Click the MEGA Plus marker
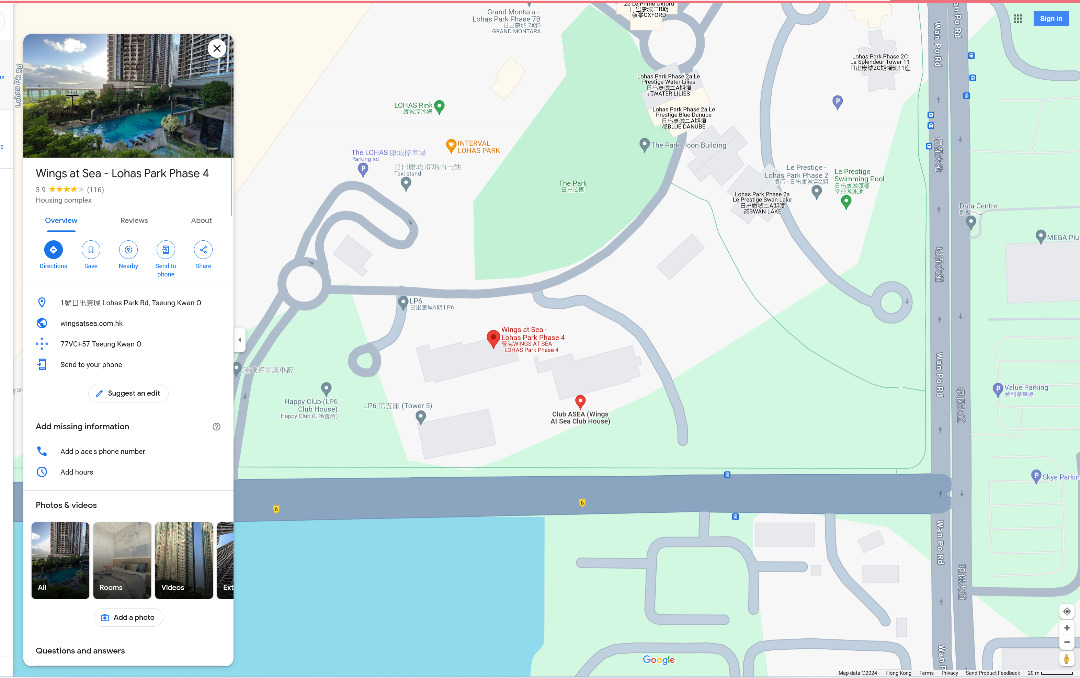 click(1041, 236)
